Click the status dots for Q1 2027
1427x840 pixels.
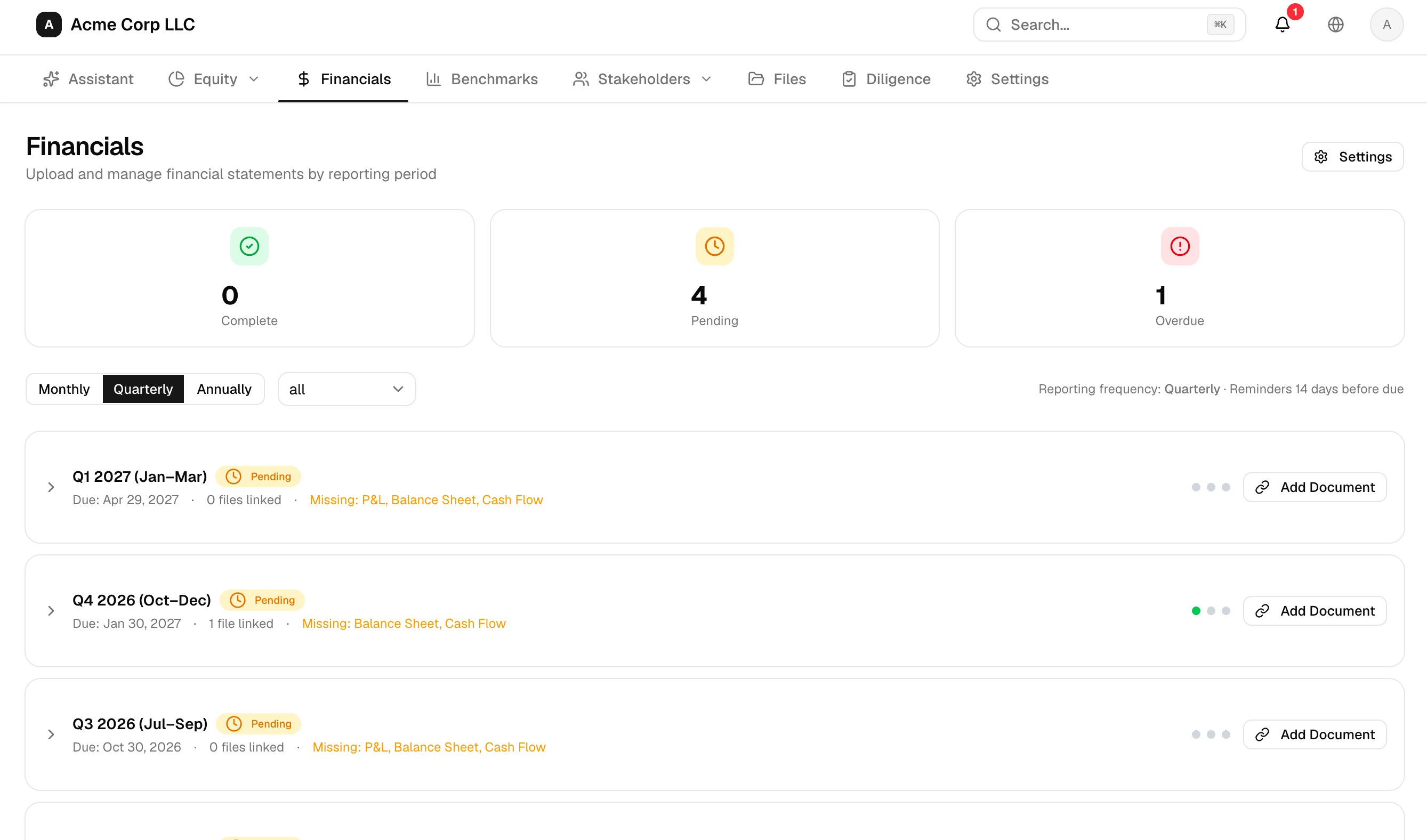click(x=1211, y=487)
